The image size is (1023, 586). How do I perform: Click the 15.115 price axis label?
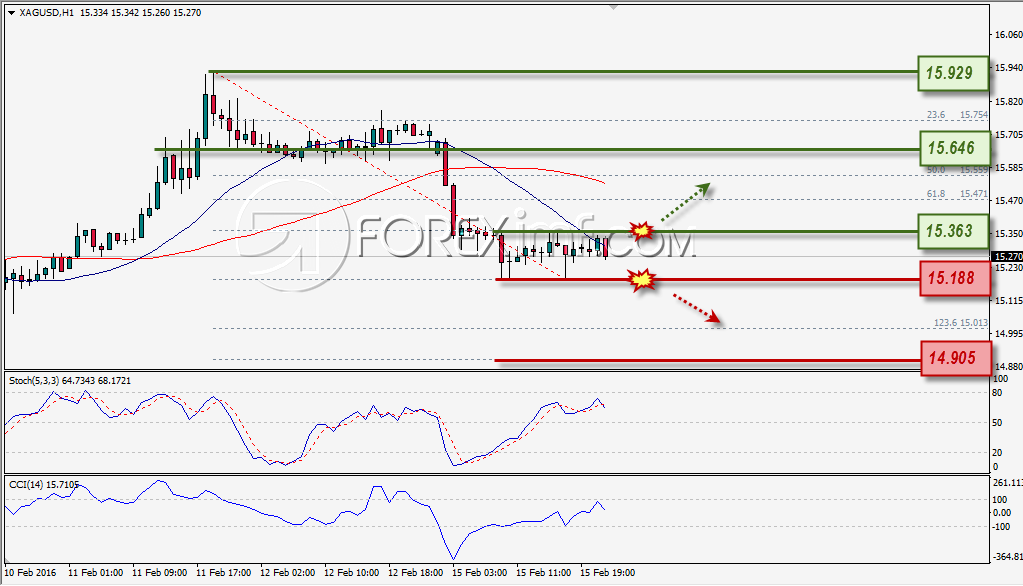tap(1009, 301)
